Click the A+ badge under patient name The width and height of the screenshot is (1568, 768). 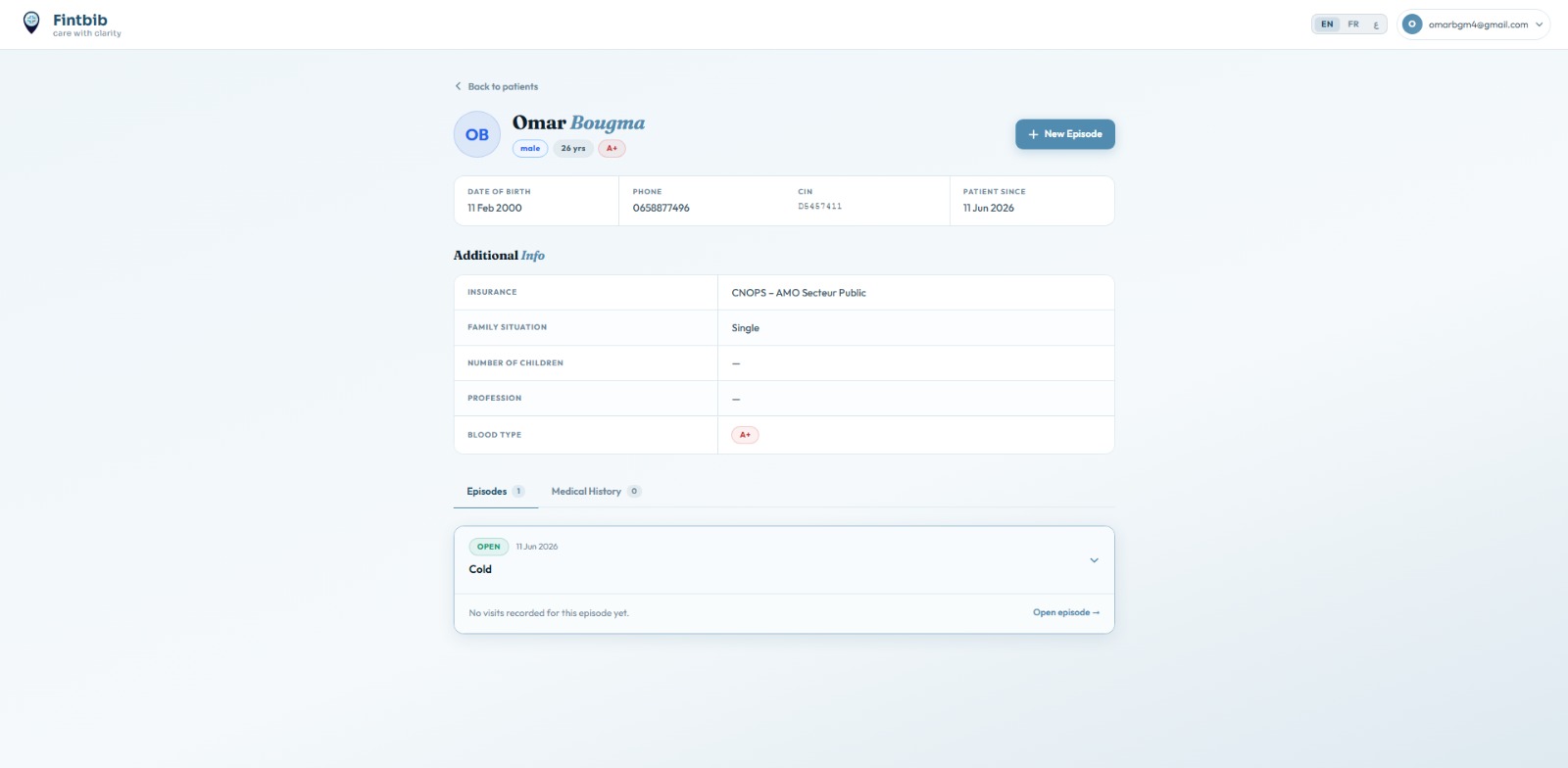[x=612, y=149]
